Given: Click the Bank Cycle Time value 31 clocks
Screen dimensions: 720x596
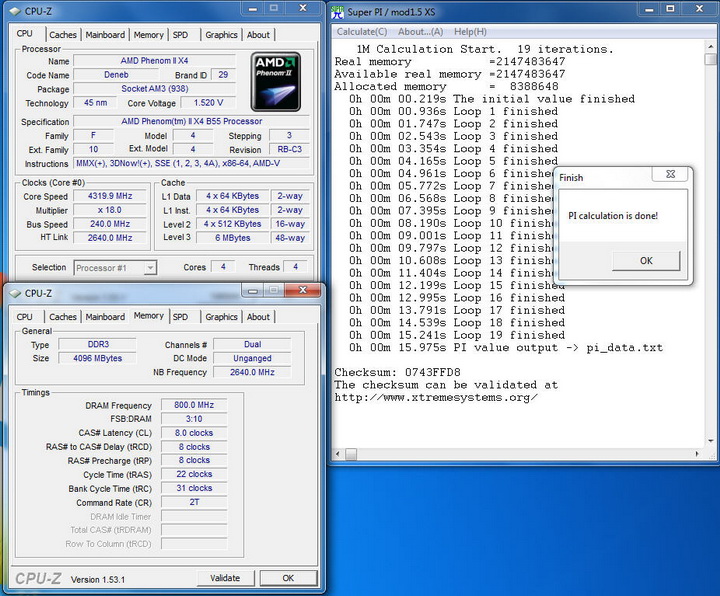Looking at the screenshot, I should (x=194, y=488).
